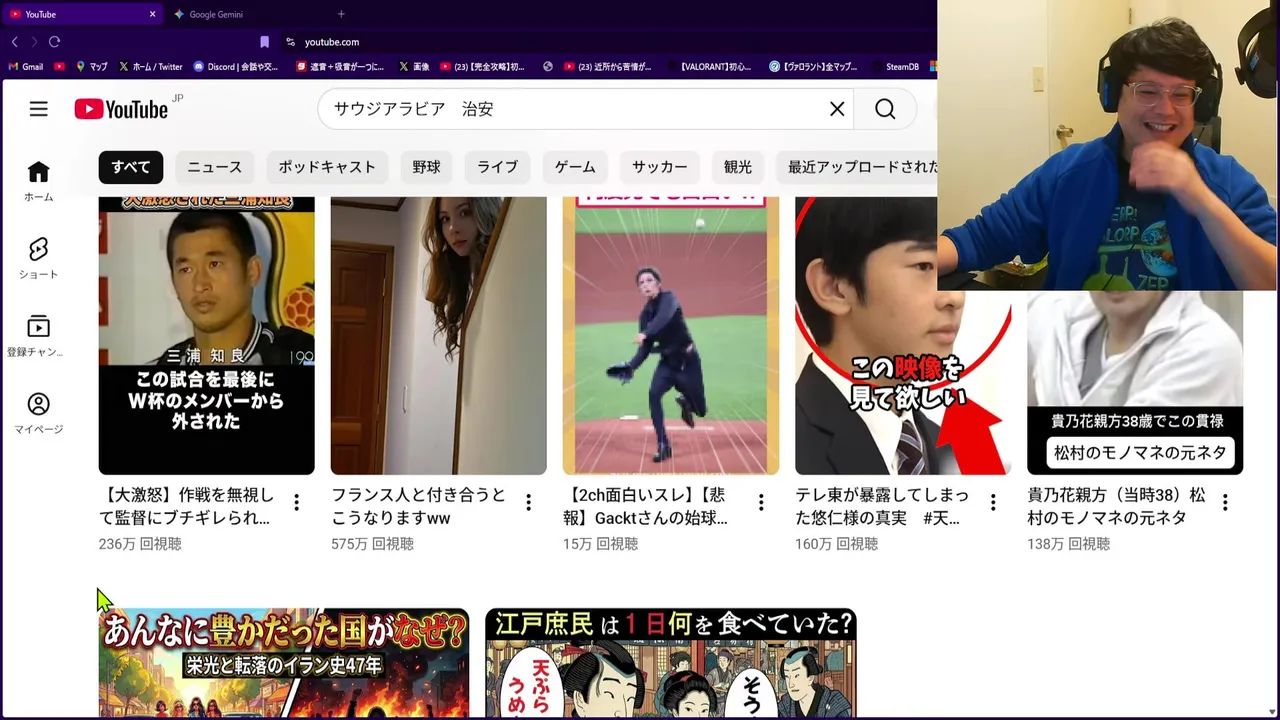1280x720 pixels.
Task: Open the 【ヴァロラント】全マップ bookmark
Action: tap(813, 67)
